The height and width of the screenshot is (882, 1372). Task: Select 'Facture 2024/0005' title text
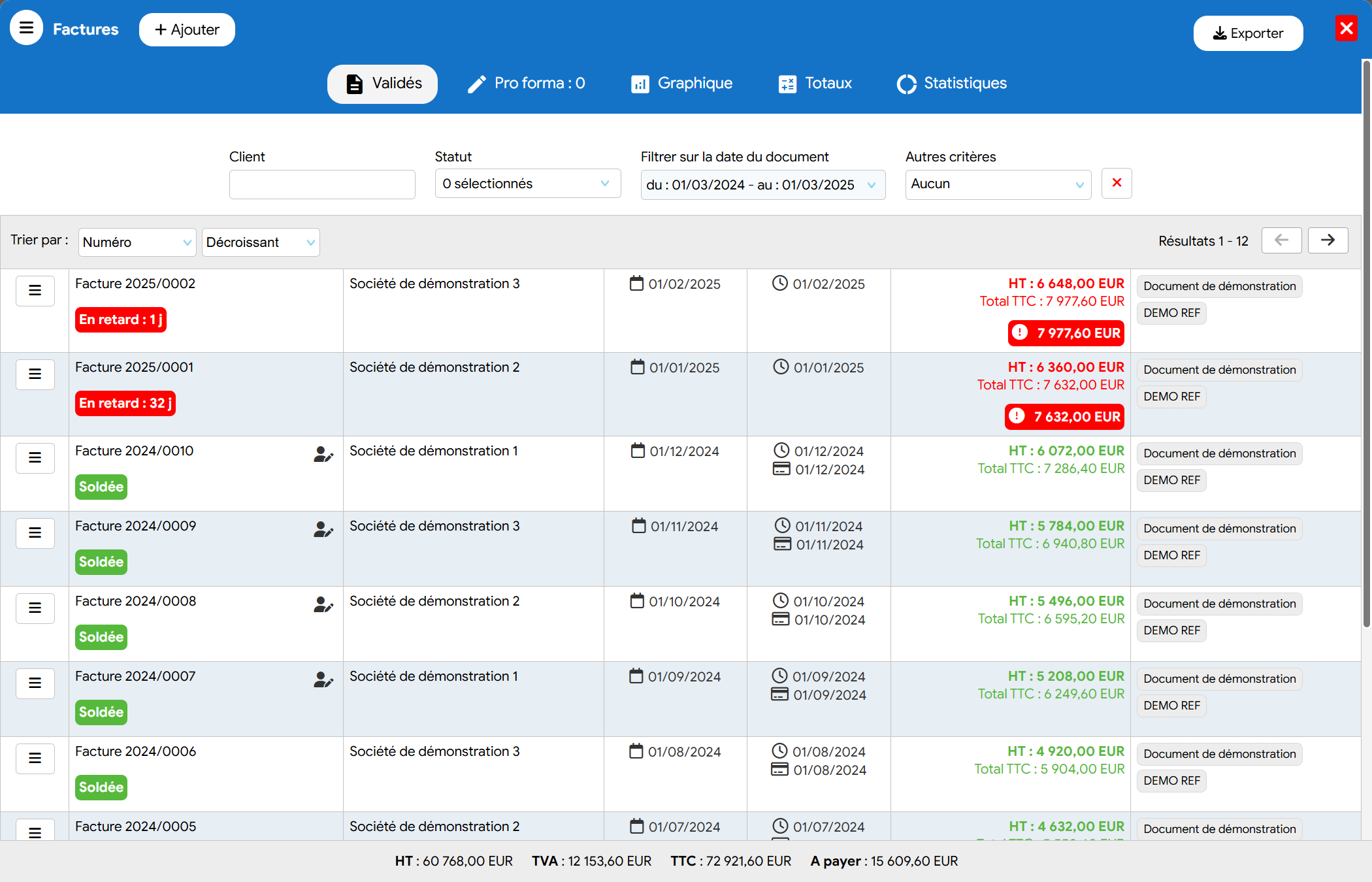(x=136, y=826)
